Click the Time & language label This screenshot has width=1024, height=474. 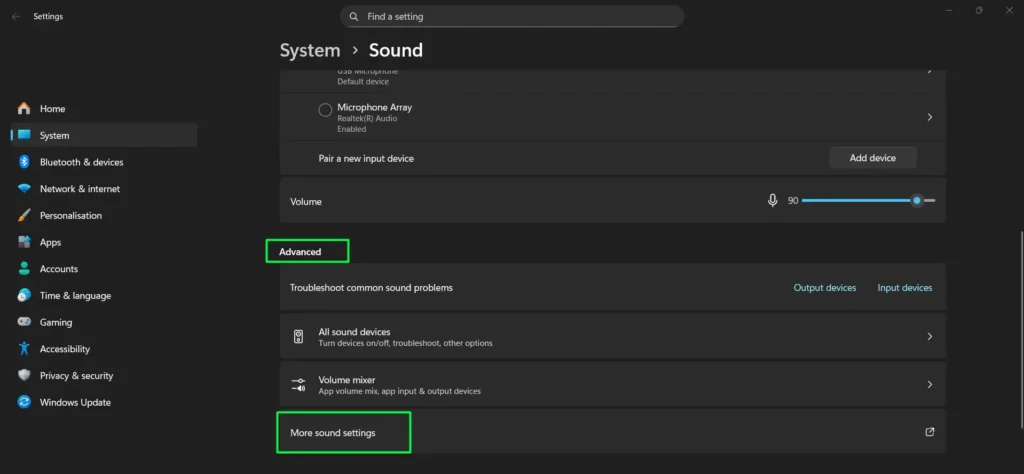tap(76, 296)
